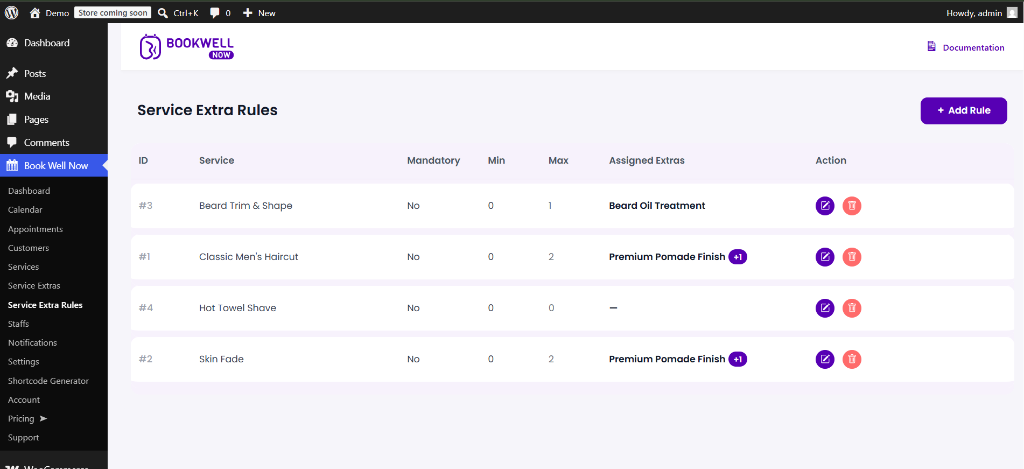Viewport: 1024px width, 469px height.
Task: Click the Assigned Extras column header
Action: click(x=647, y=160)
